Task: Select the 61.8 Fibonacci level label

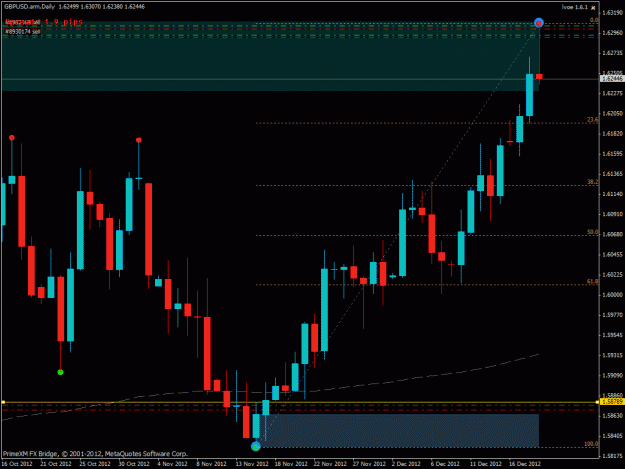Action: coord(592,281)
